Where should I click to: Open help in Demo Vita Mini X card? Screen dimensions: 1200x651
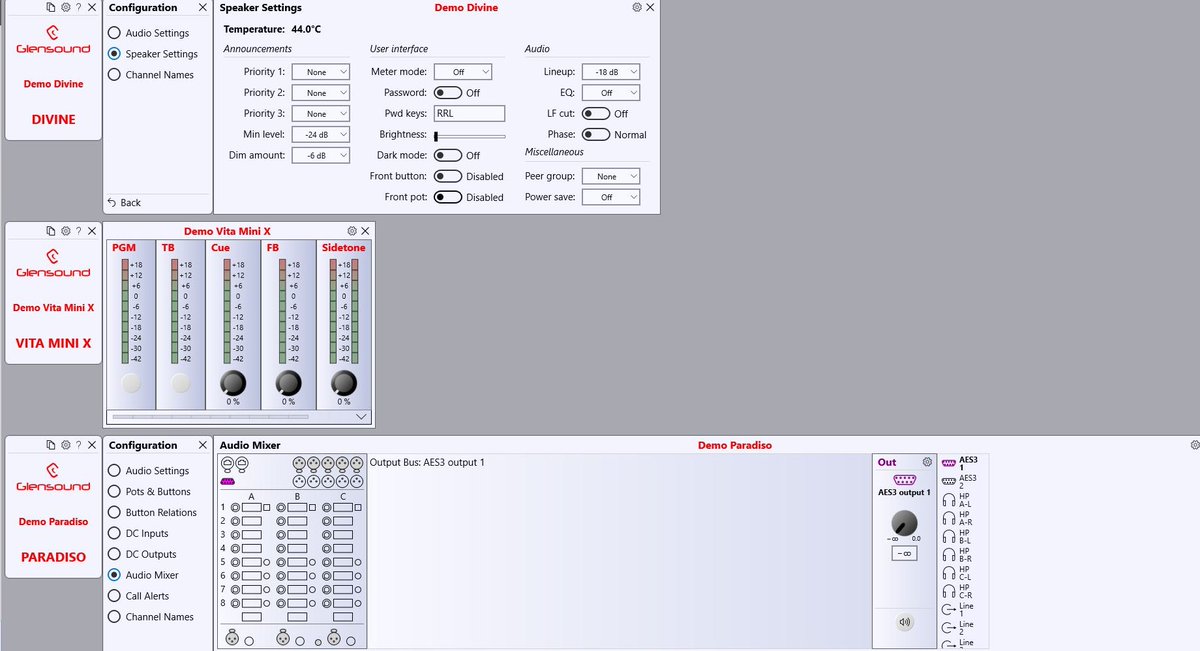point(78,231)
